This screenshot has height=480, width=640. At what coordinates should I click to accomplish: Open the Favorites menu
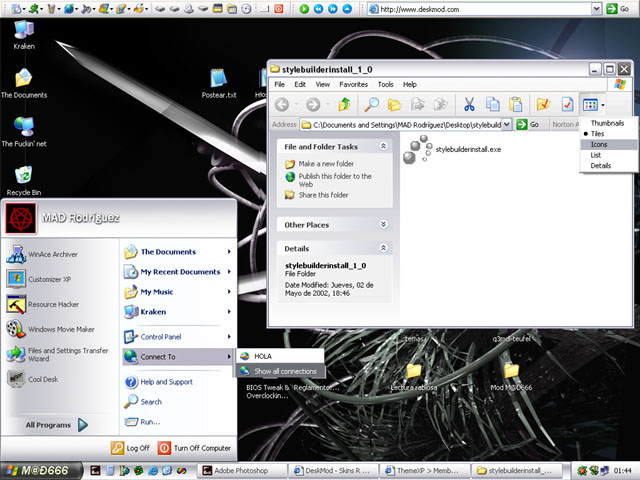(x=353, y=84)
